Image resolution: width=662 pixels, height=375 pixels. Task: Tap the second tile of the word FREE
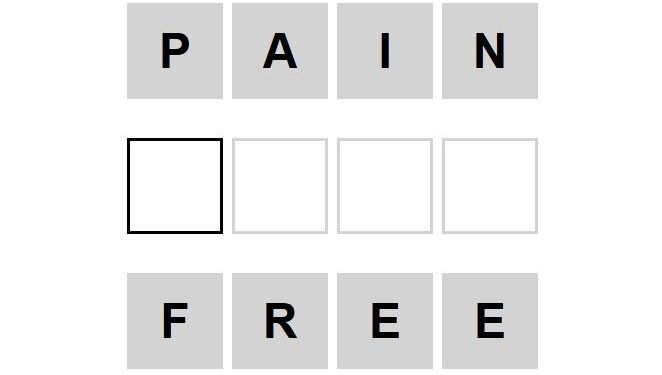(x=280, y=321)
